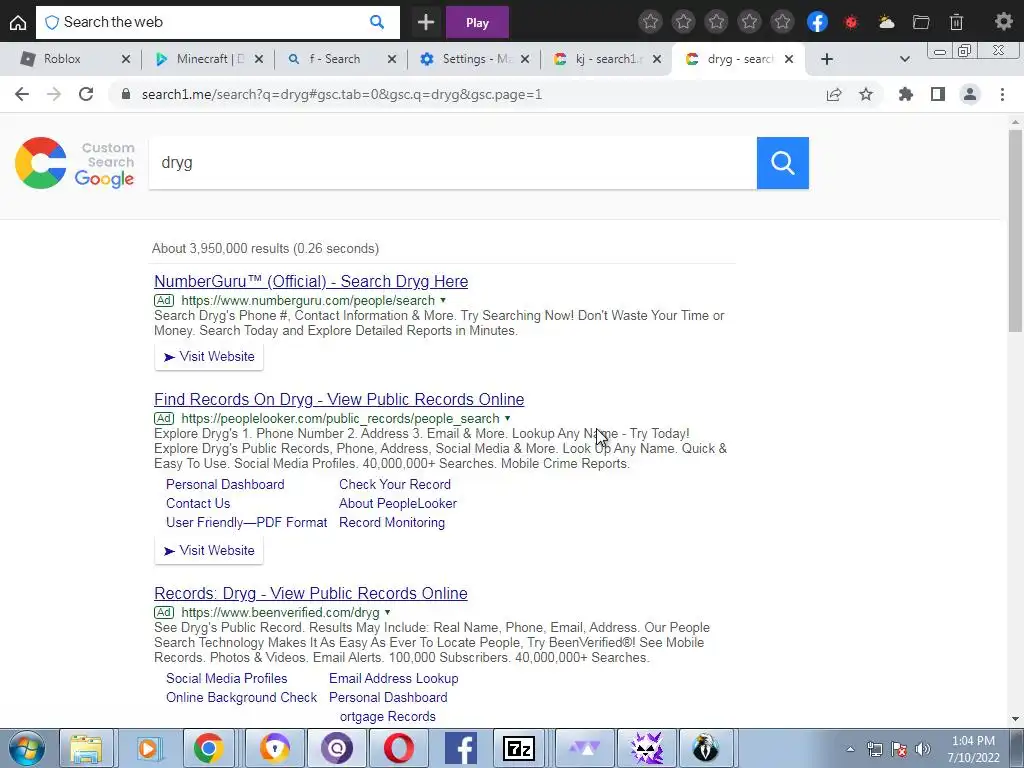Open Records: Dryg View Public Records link
1024x768 pixels.
[311, 594]
